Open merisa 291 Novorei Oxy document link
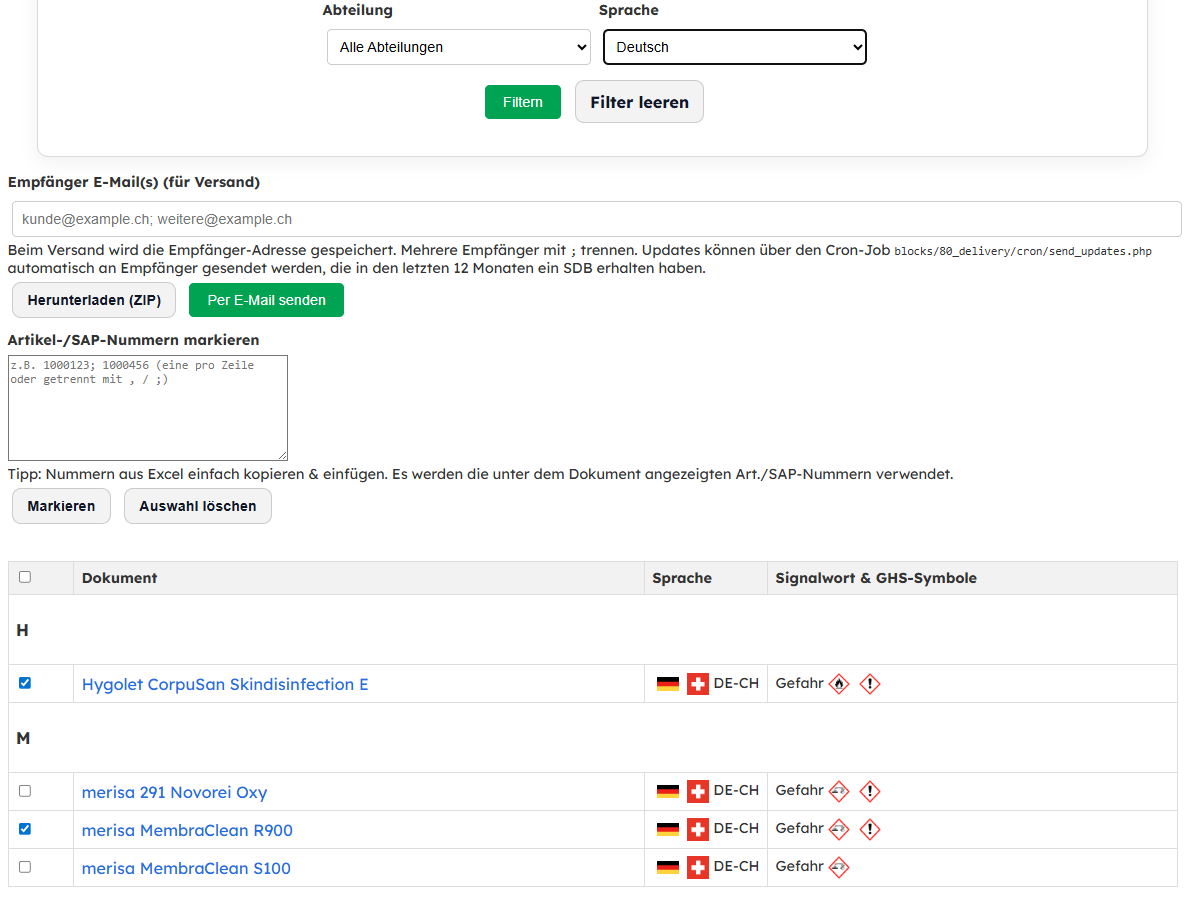 point(175,792)
